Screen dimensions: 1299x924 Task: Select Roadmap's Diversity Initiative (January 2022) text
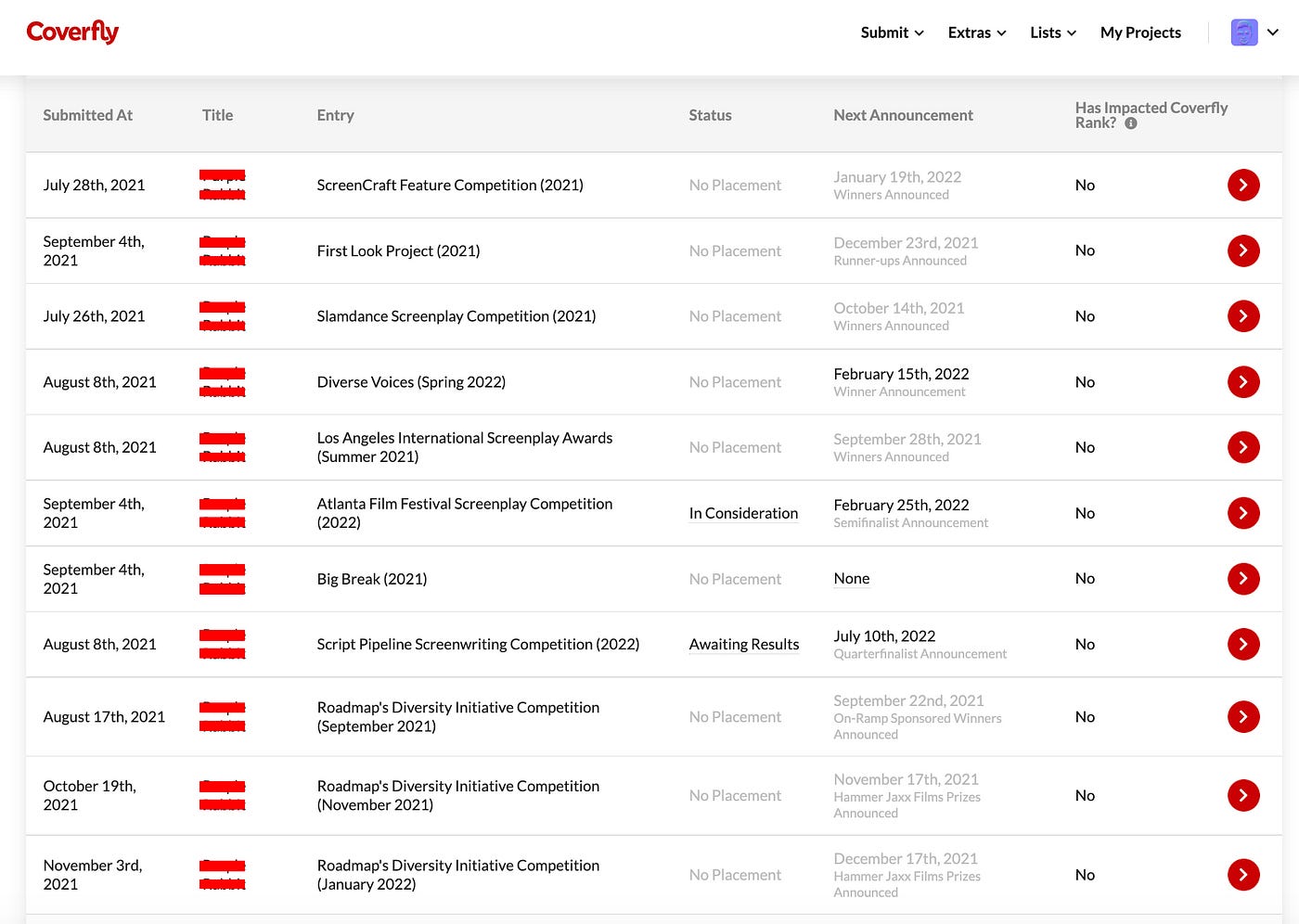(458, 874)
